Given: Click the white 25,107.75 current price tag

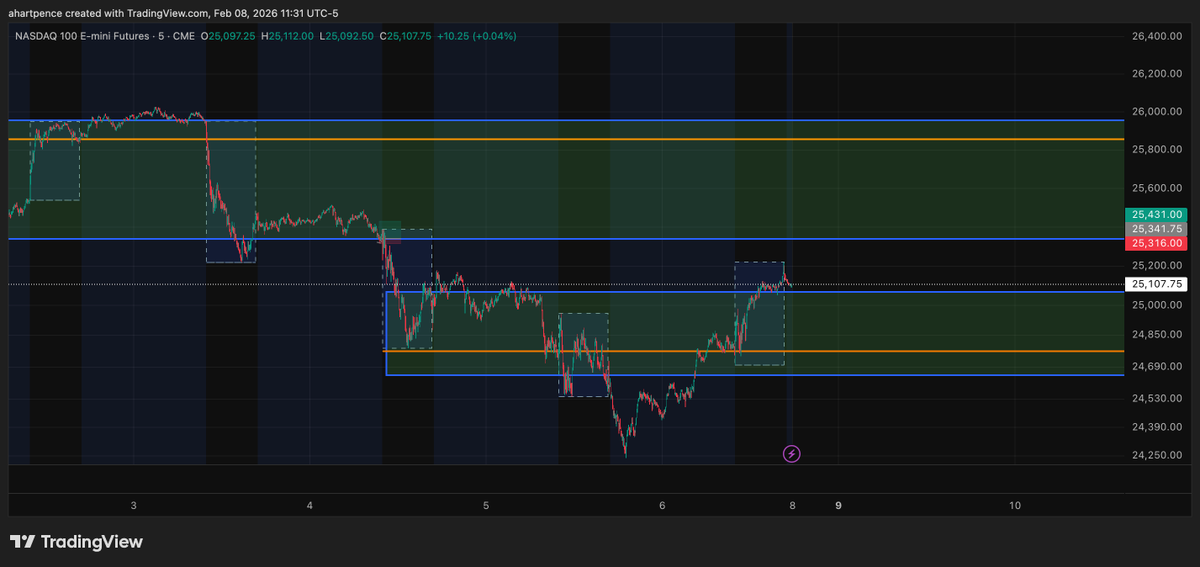Looking at the screenshot, I should (x=1157, y=284).
